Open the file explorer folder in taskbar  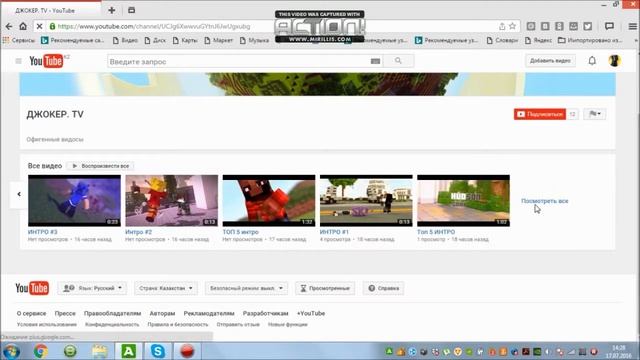coord(100,351)
